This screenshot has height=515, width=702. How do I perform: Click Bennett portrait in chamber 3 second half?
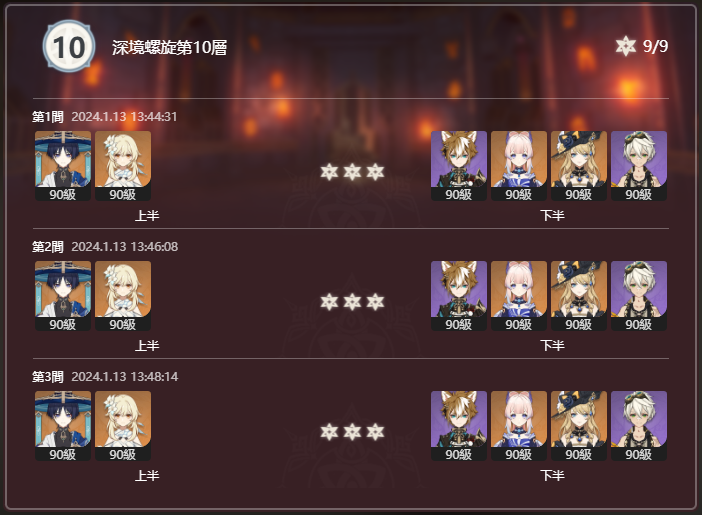click(x=639, y=425)
